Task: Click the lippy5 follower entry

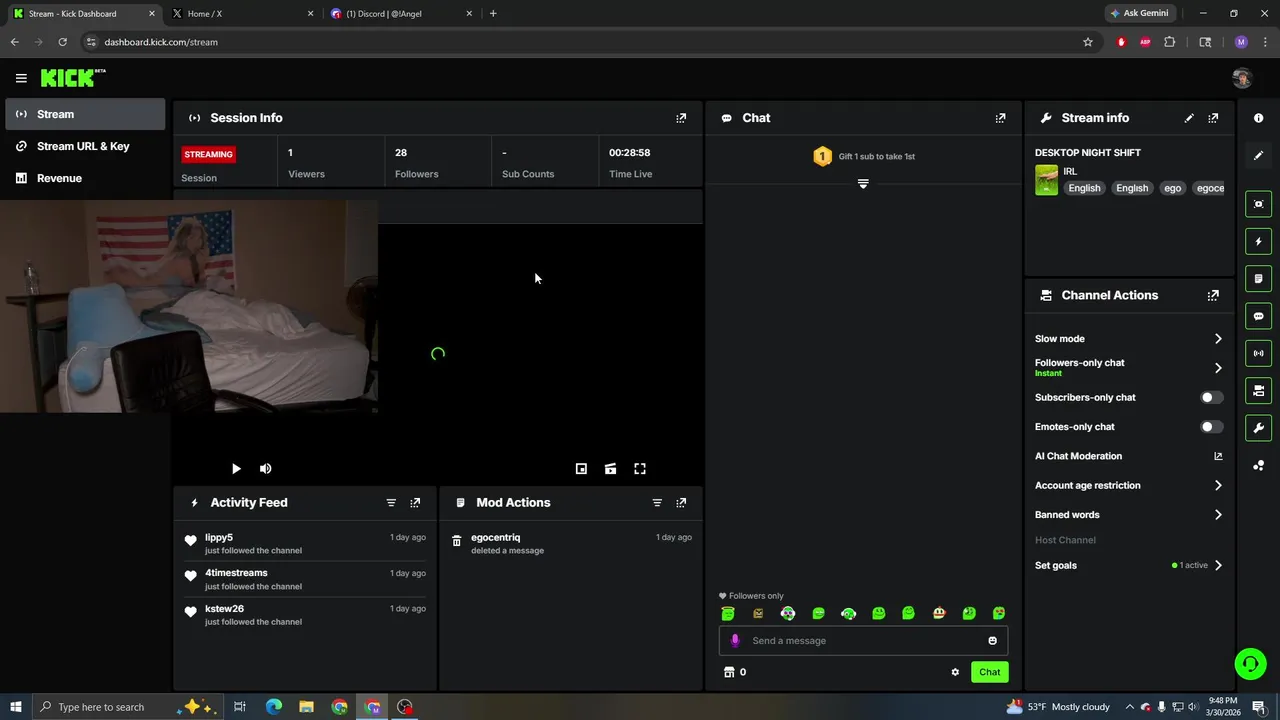Action: click(x=305, y=543)
